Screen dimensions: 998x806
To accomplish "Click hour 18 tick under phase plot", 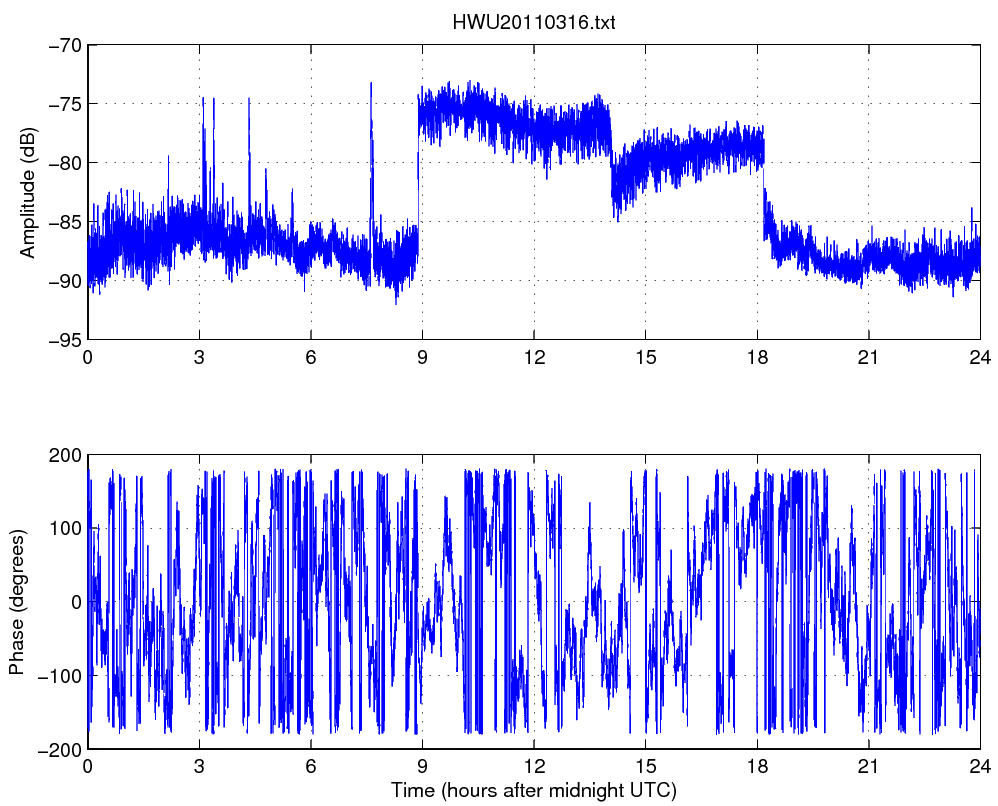I will coord(757,766).
